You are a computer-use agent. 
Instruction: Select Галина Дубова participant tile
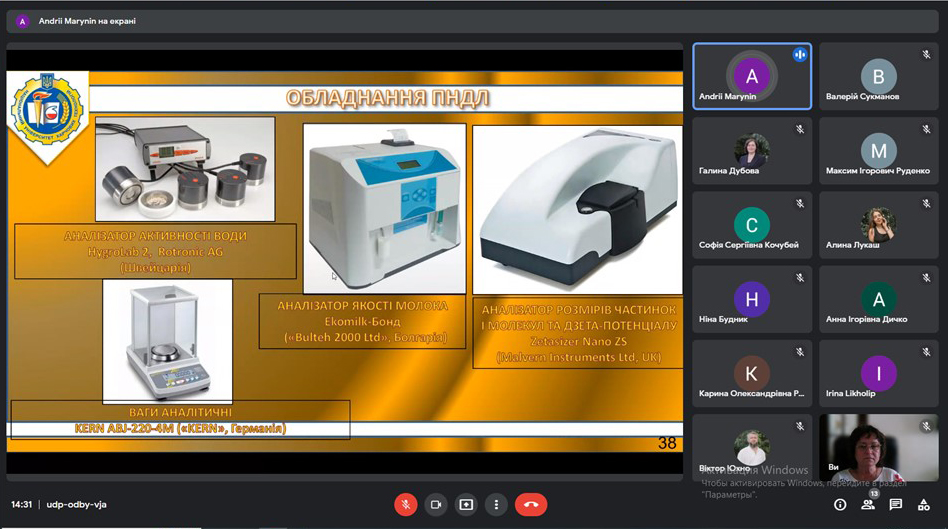coord(752,151)
